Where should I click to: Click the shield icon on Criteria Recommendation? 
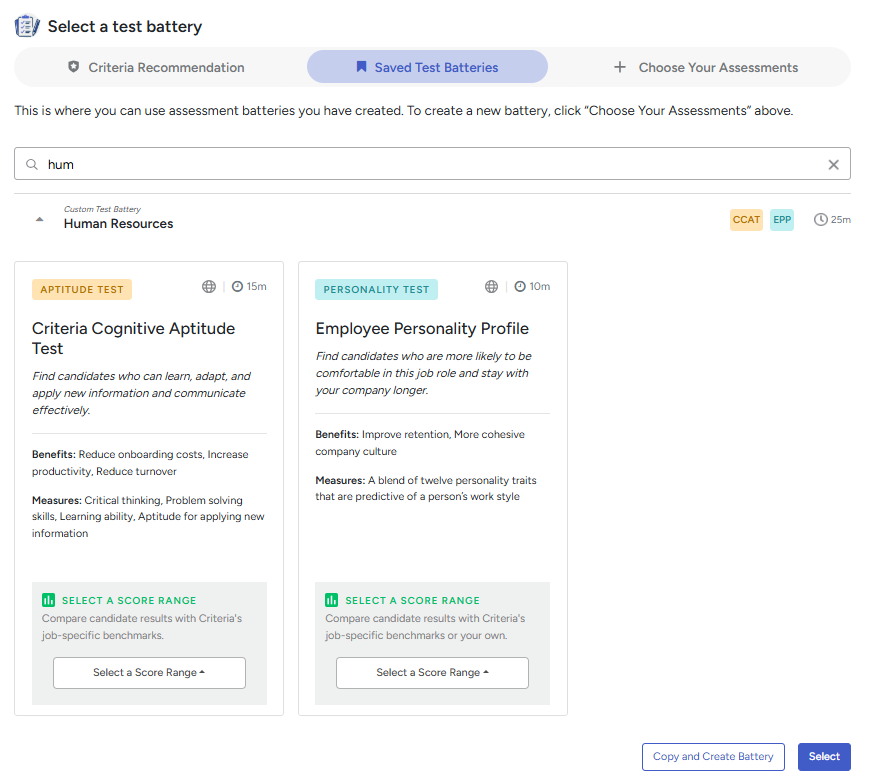73,67
